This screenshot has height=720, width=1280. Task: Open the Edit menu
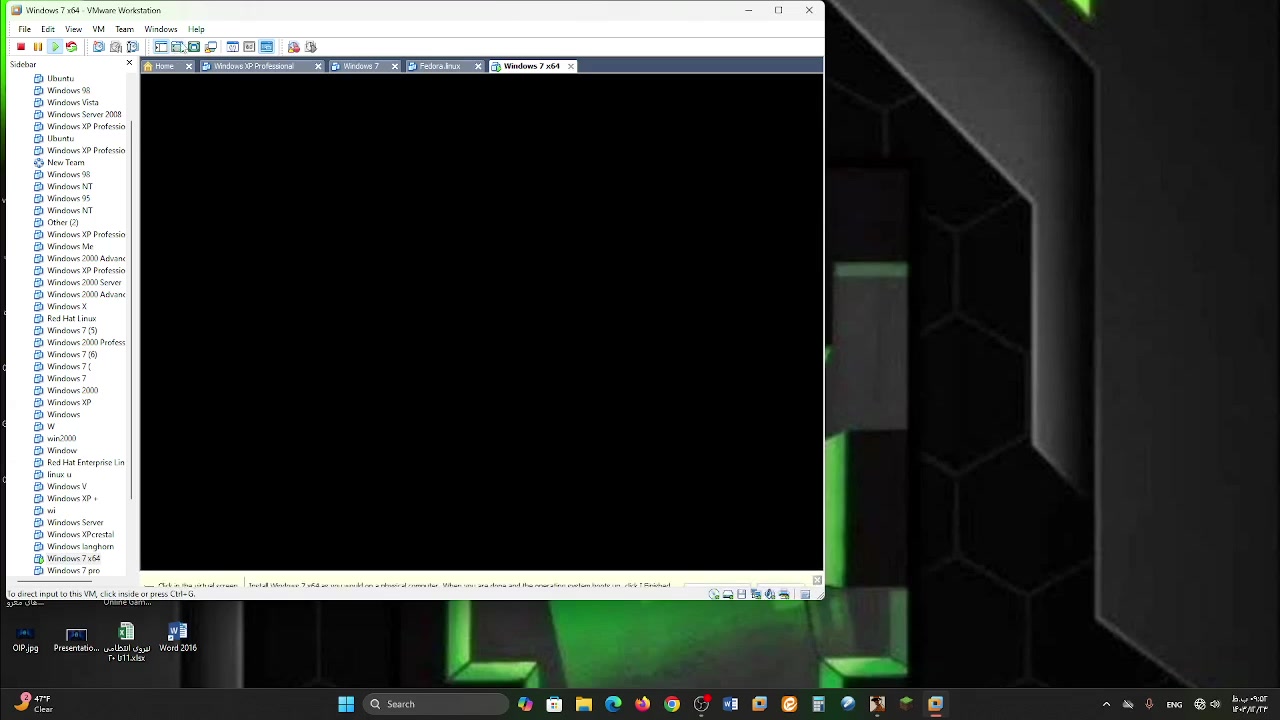click(x=48, y=29)
